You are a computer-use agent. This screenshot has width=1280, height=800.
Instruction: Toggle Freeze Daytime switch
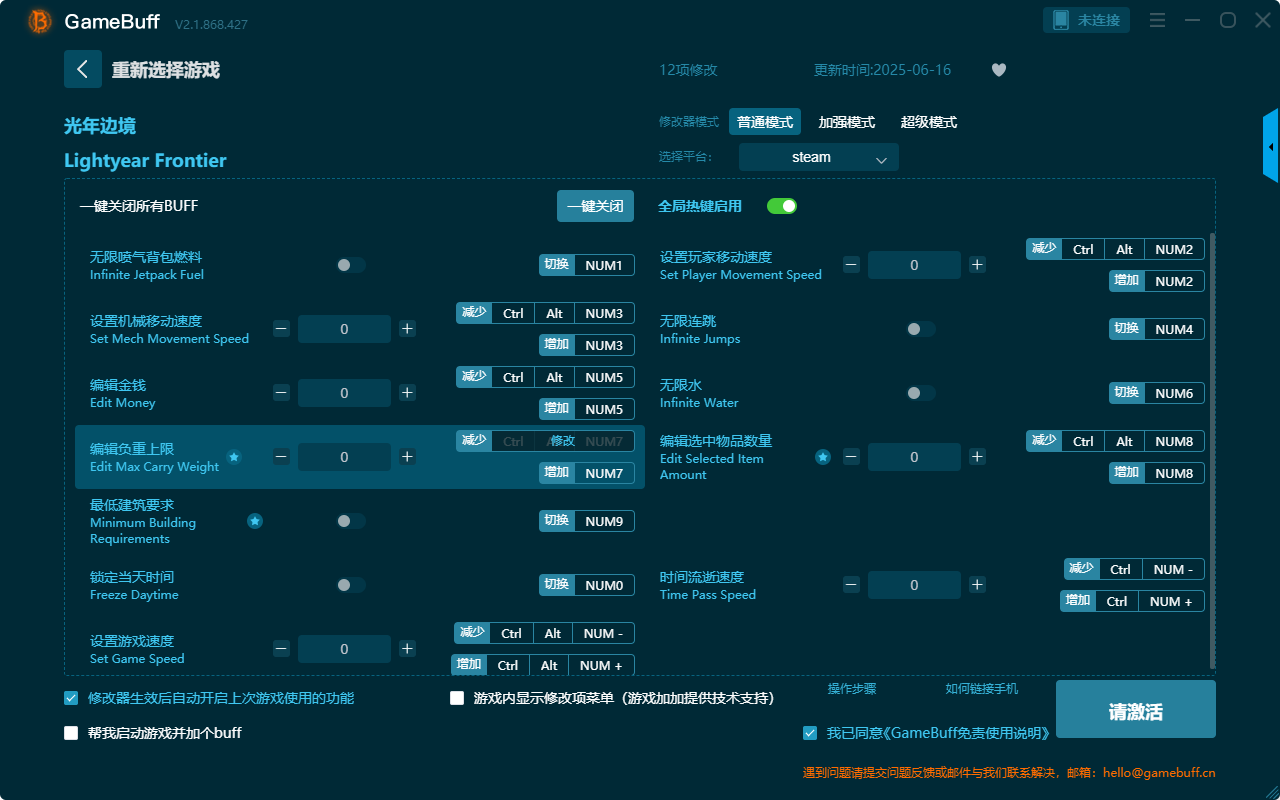pyautogui.click(x=351, y=585)
